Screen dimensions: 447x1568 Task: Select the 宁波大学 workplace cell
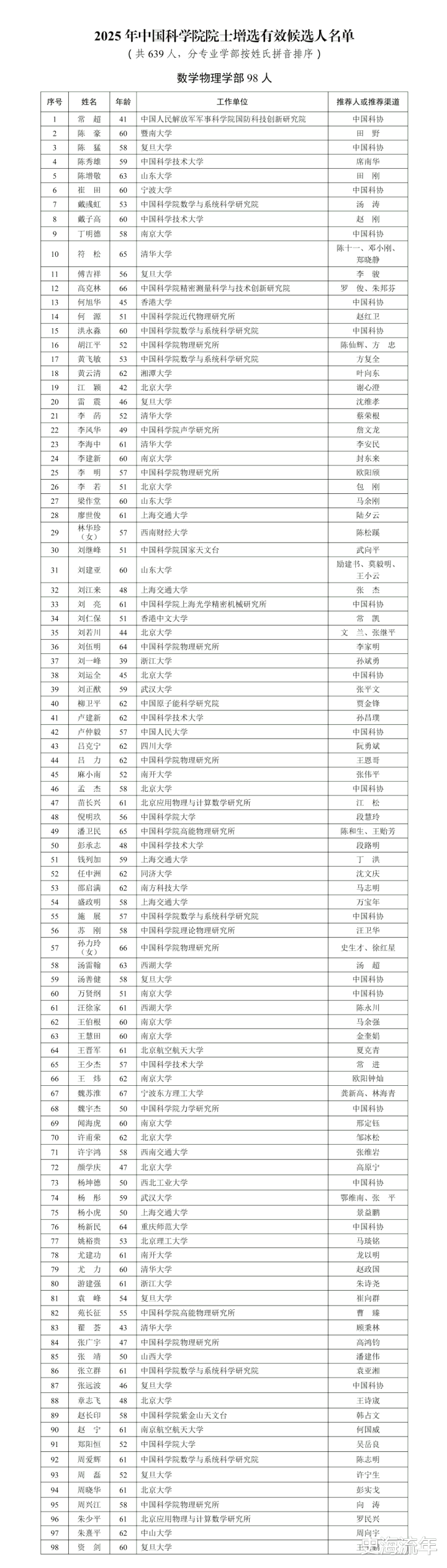[156, 190]
